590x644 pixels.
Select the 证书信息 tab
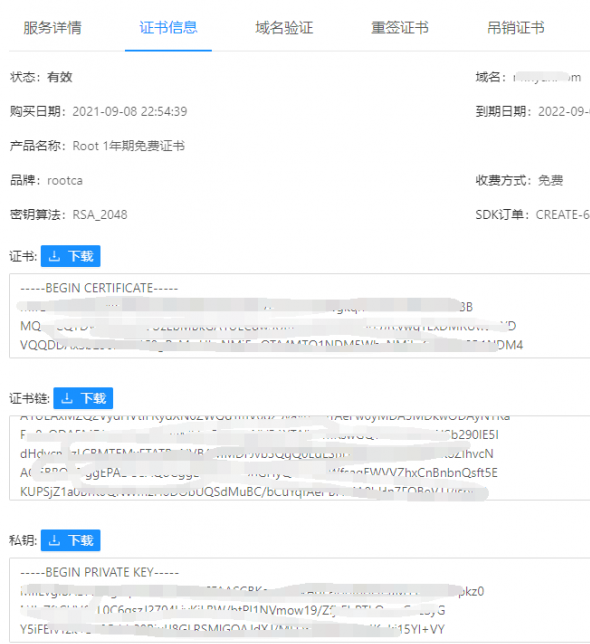[x=168, y=28]
